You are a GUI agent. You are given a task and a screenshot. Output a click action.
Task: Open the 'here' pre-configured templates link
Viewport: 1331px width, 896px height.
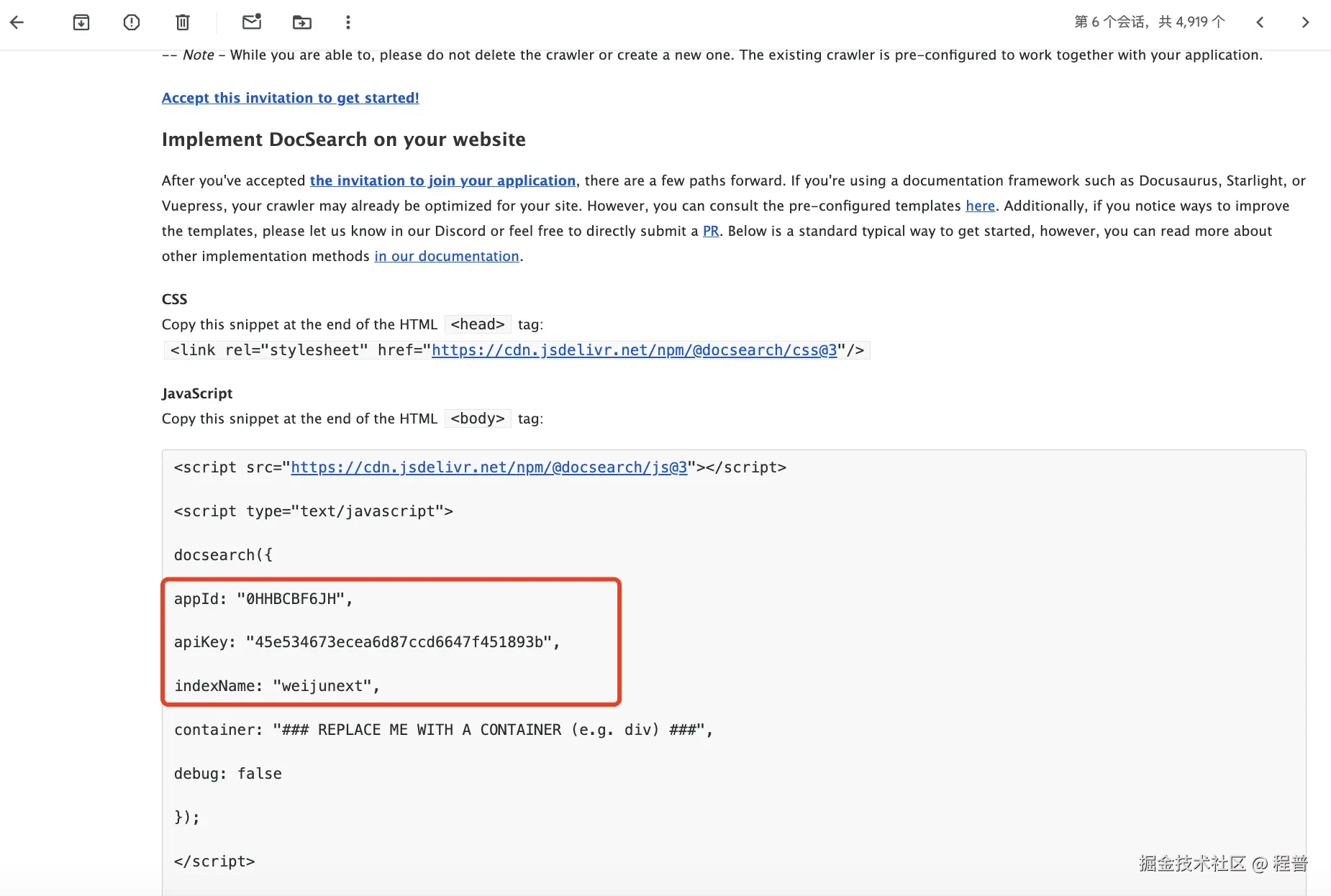pos(980,206)
